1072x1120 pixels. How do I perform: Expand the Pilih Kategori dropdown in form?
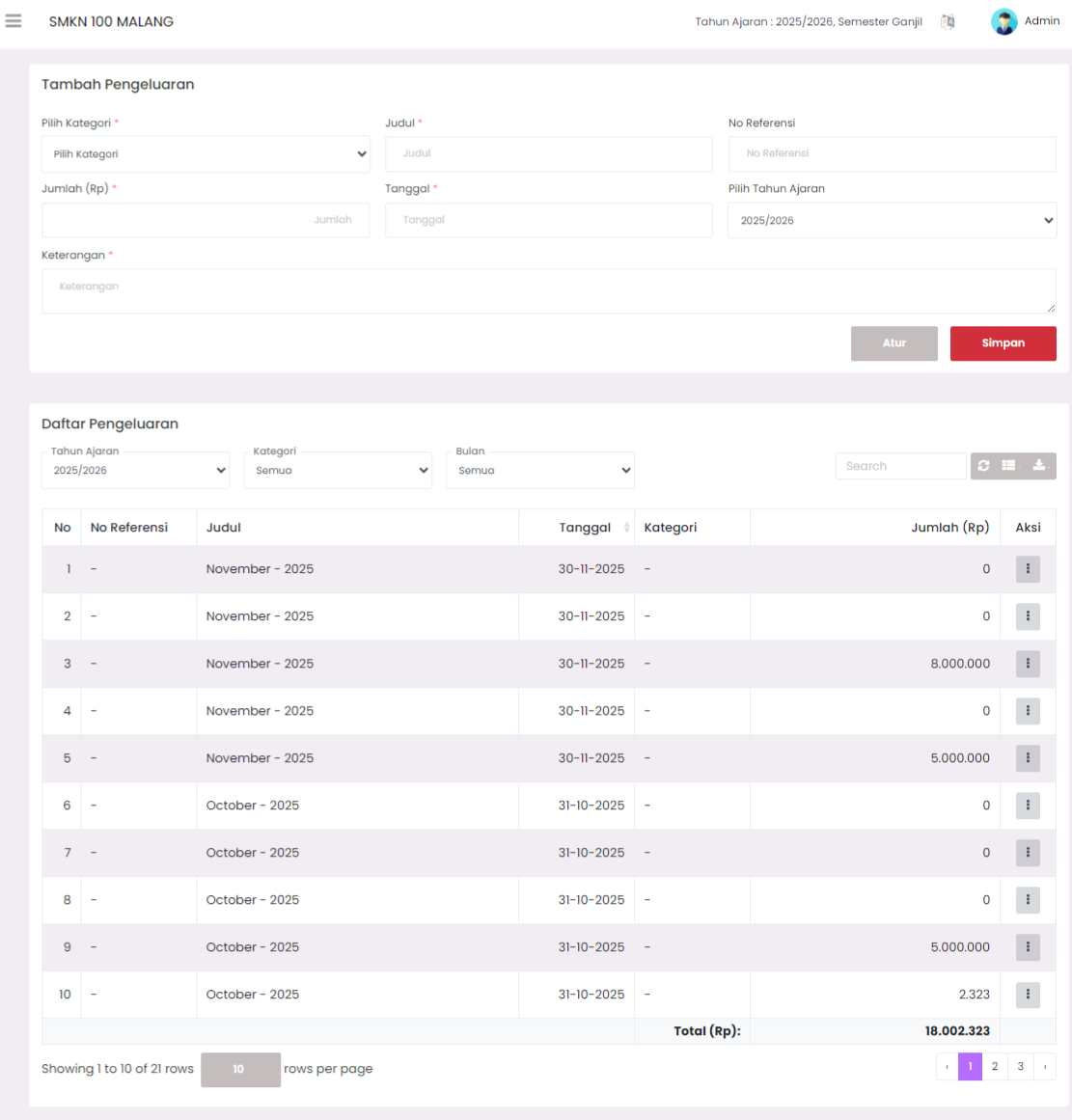(x=205, y=154)
